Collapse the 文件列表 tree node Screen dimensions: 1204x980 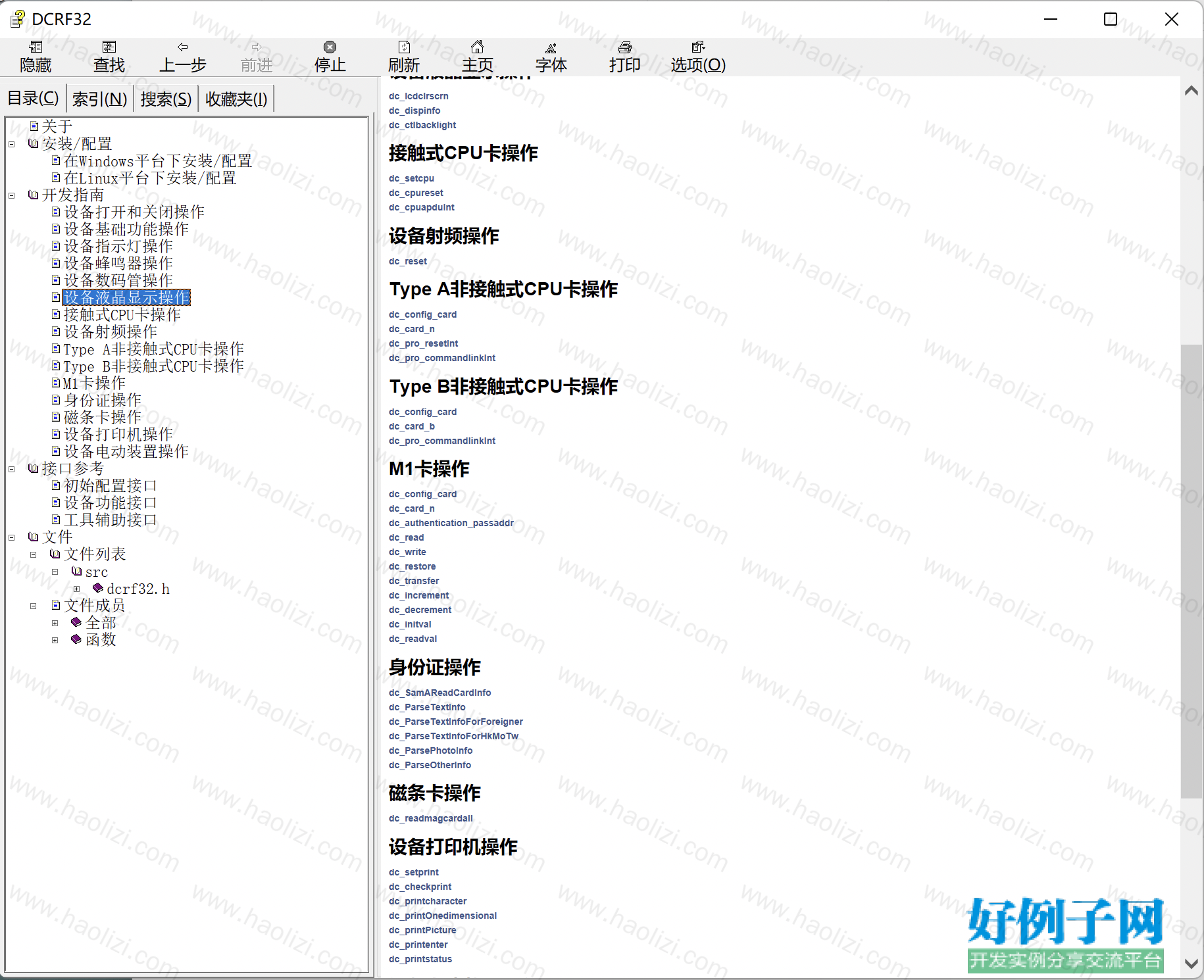coord(33,554)
